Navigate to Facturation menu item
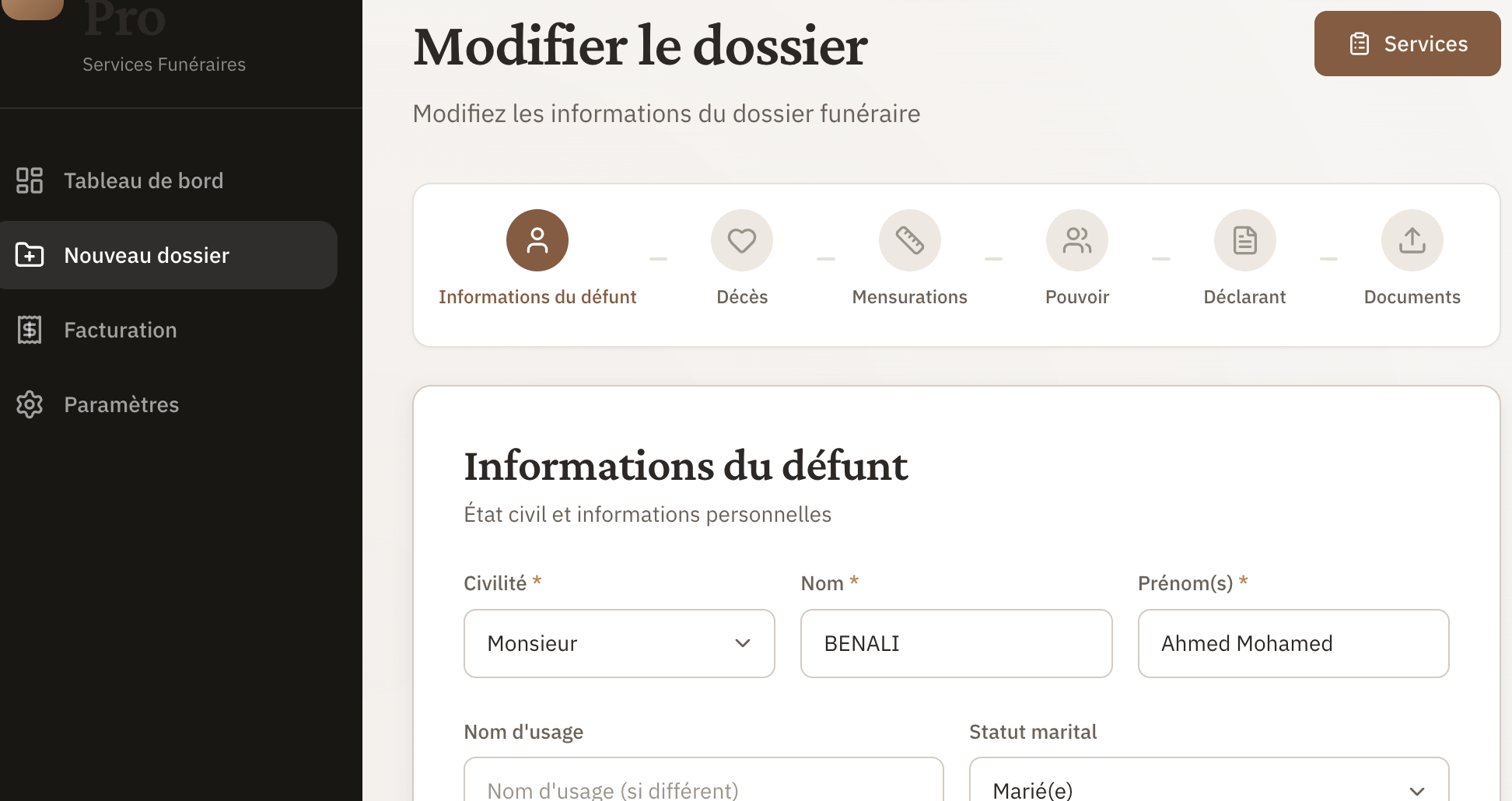Screen dimensions: 1512x801 (121, 330)
